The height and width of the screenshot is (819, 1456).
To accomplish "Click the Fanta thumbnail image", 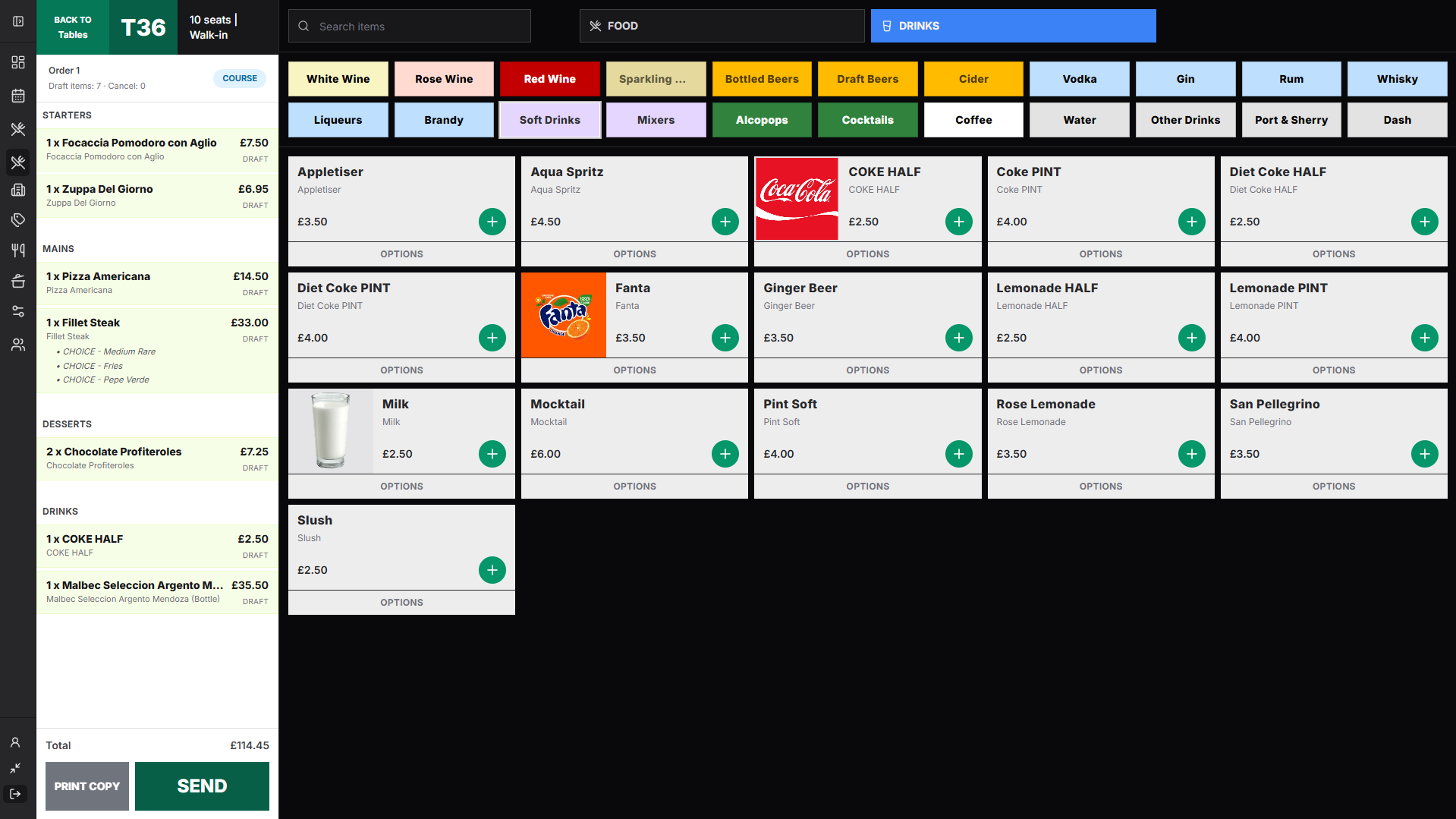I will click(564, 315).
